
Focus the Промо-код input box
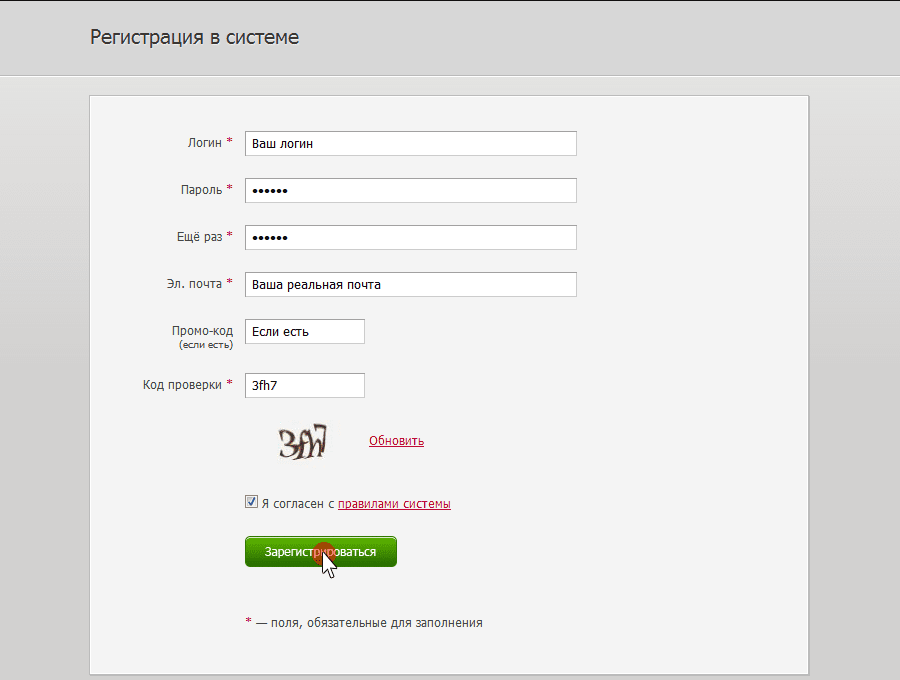pyautogui.click(x=305, y=332)
